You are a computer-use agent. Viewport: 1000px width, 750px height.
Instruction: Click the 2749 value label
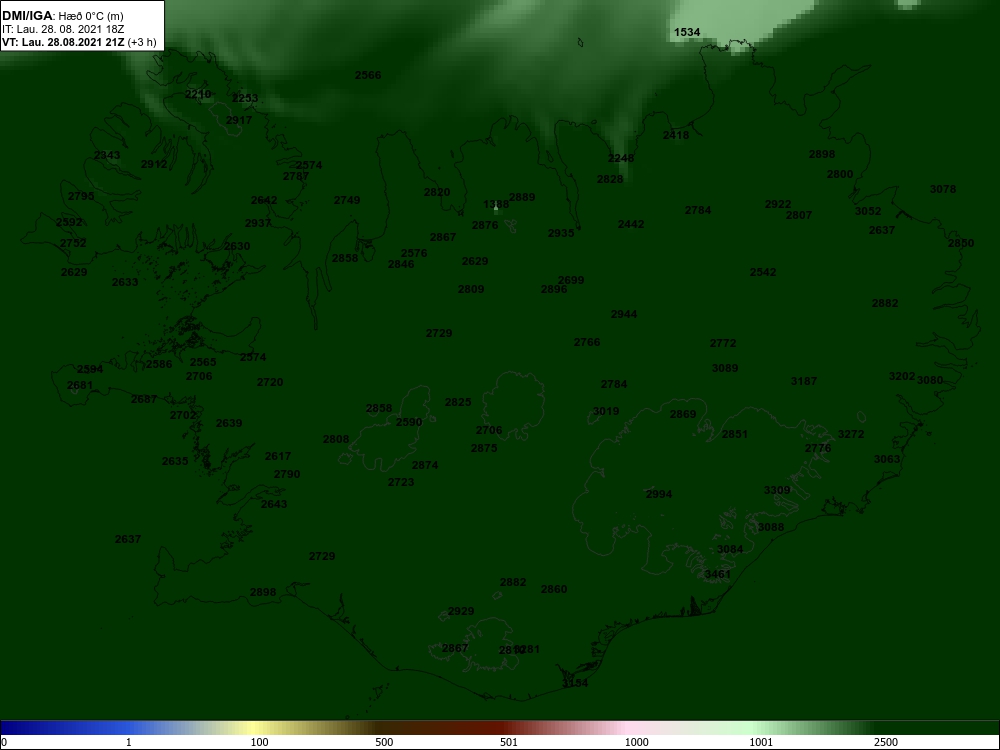click(347, 200)
